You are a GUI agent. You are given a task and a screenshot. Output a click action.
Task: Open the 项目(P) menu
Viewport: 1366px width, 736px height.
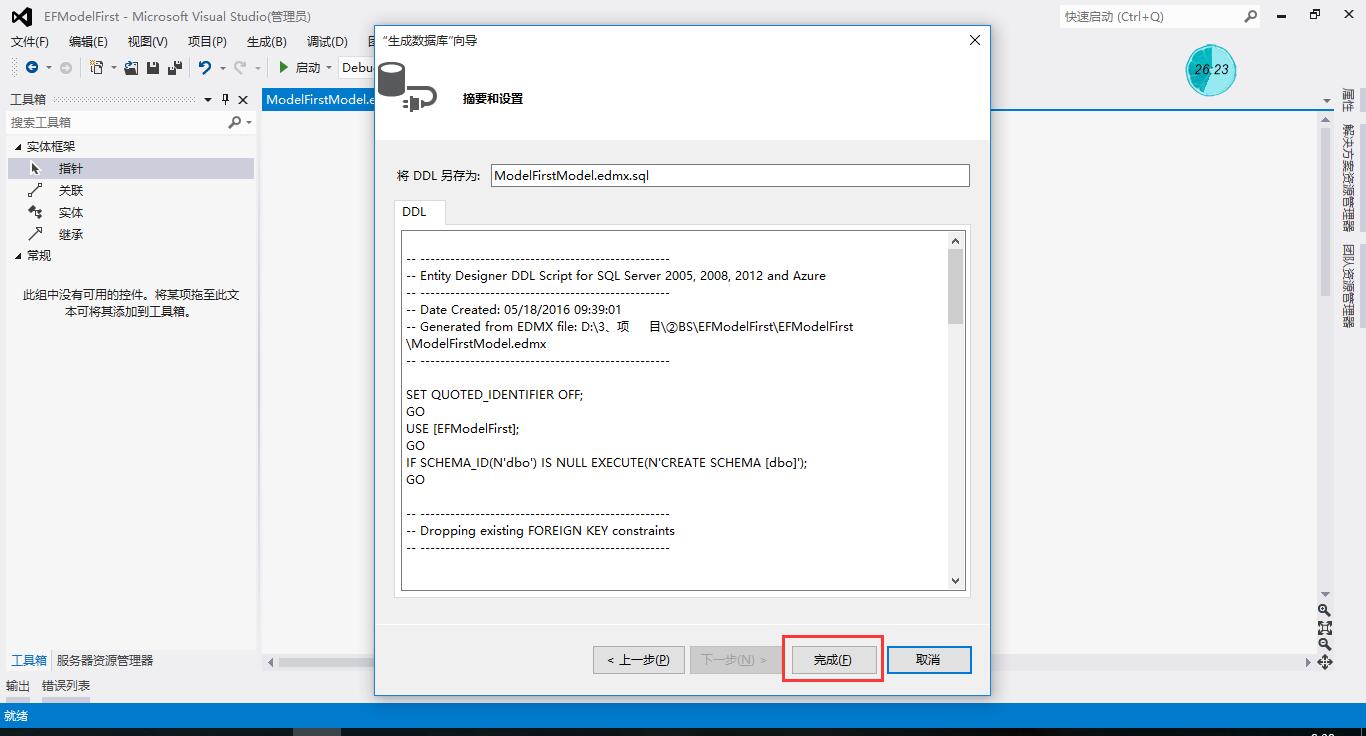click(x=207, y=41)
